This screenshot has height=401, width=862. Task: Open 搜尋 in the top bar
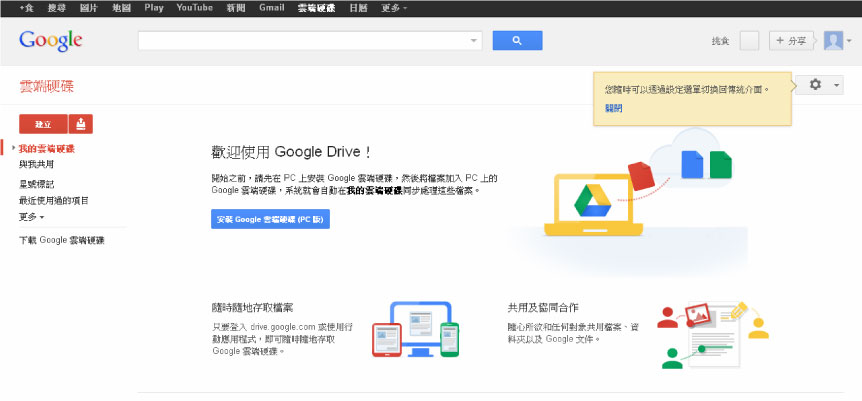[x=57, y=8]
